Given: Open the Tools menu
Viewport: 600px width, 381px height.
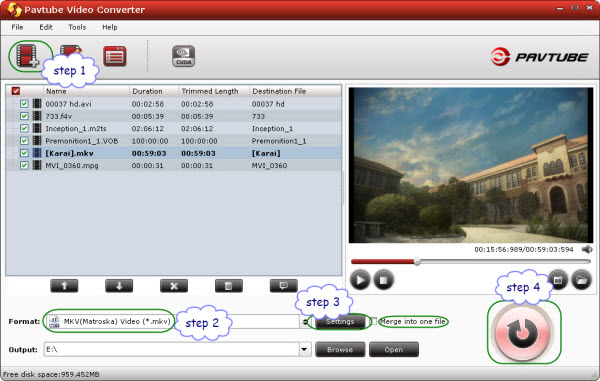Looking at the screenshot, I should tap(77, 27).
